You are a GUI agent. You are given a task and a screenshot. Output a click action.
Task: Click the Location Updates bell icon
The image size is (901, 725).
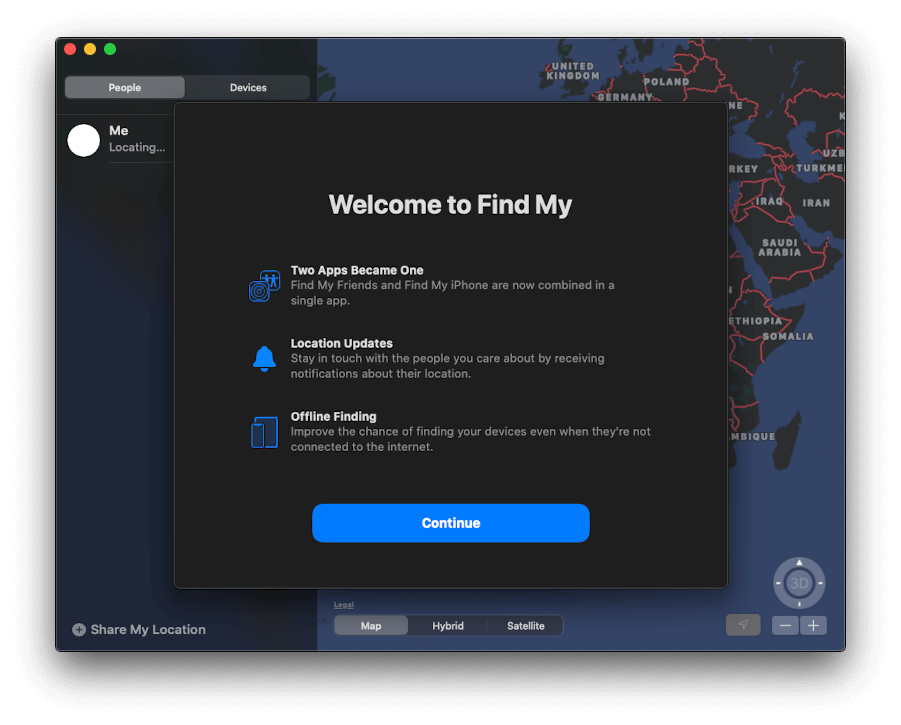click(x=264, y=359)
